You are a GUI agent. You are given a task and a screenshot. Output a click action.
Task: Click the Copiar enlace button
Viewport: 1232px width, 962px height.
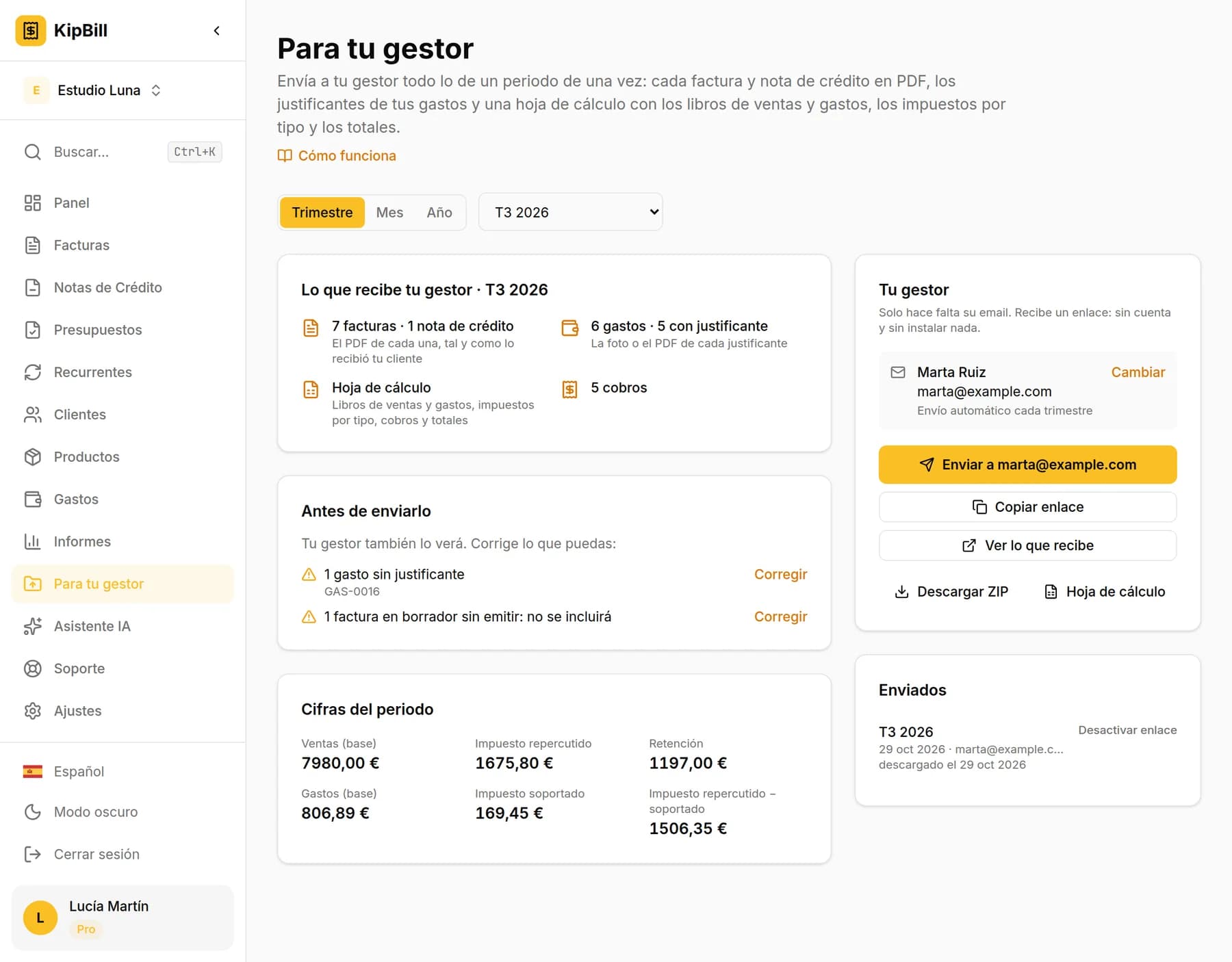click(x=1027, y=507)
